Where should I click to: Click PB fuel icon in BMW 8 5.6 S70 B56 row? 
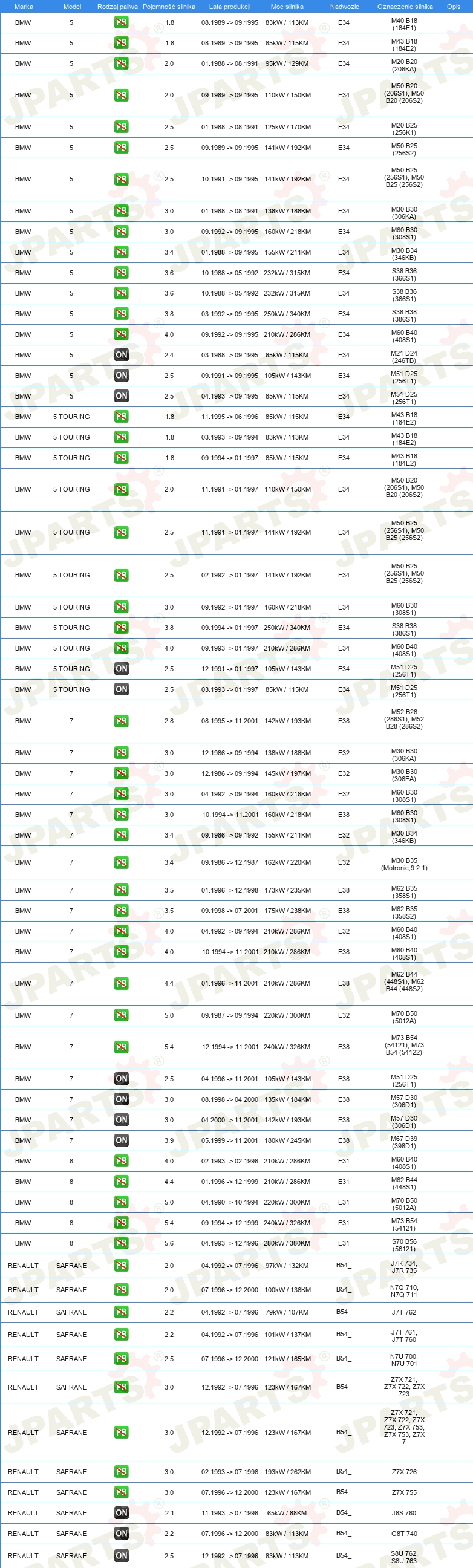[121, 1243]
